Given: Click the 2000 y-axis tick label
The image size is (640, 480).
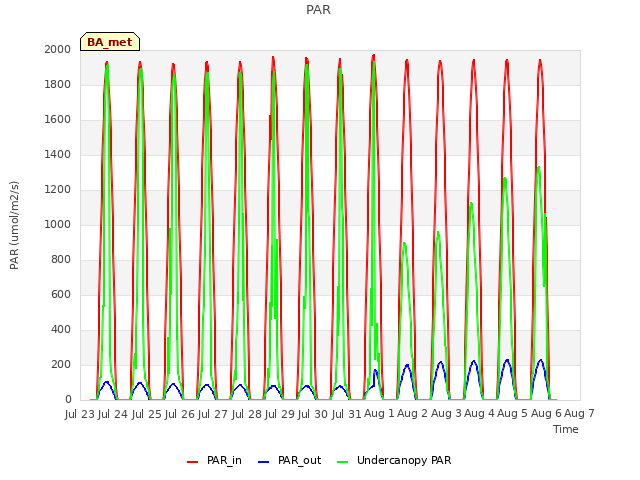Looking at the screenshot, I should [58, 49].
